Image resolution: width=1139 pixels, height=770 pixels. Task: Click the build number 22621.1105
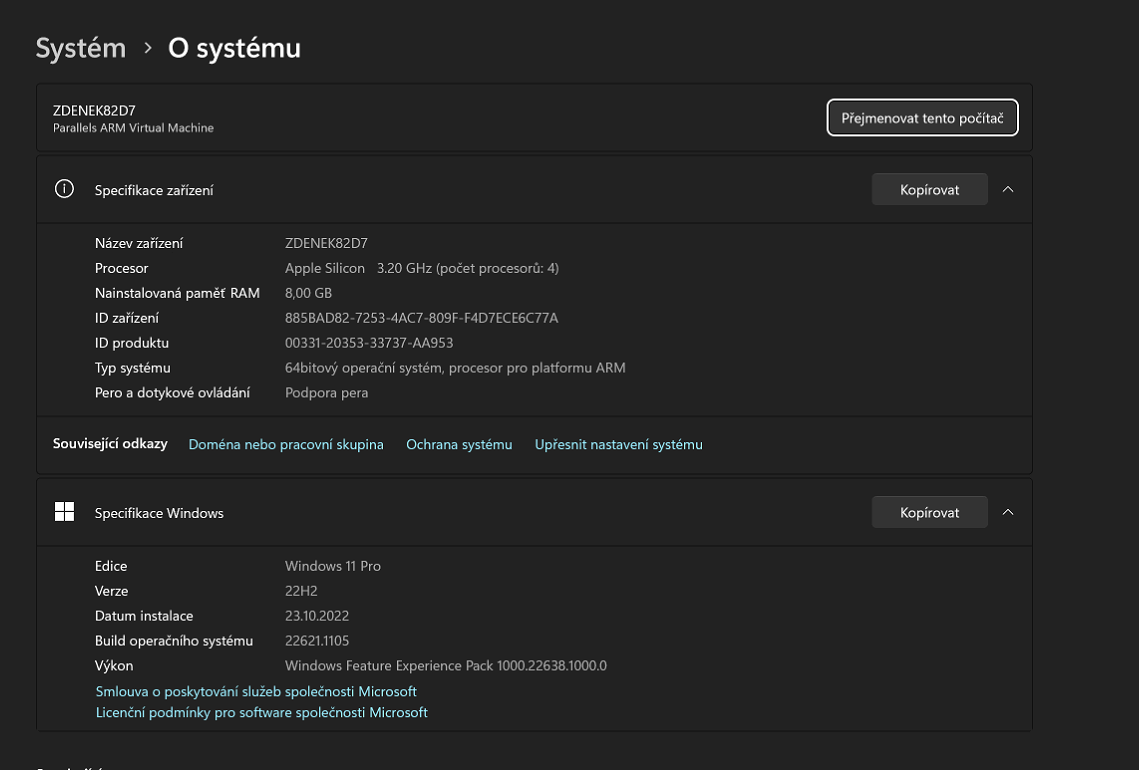tap(317, 640)
